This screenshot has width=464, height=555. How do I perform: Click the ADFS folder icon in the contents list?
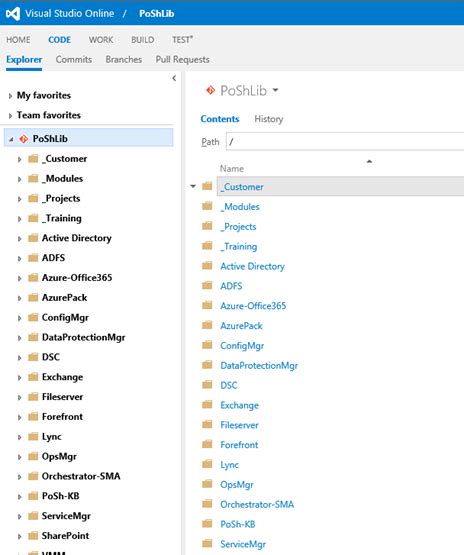pos(207,285)
